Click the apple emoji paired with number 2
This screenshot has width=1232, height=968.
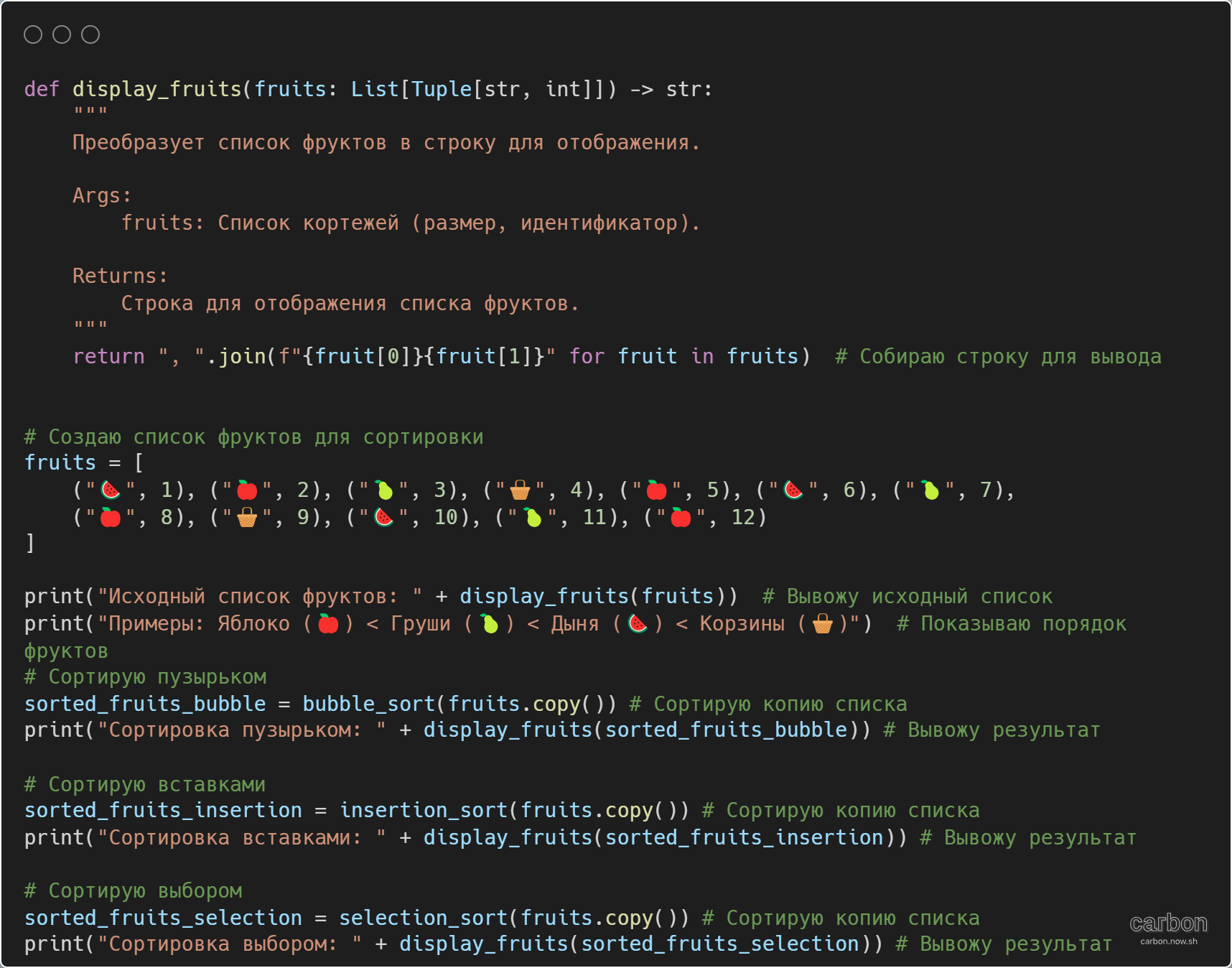[x=247, y=490]
